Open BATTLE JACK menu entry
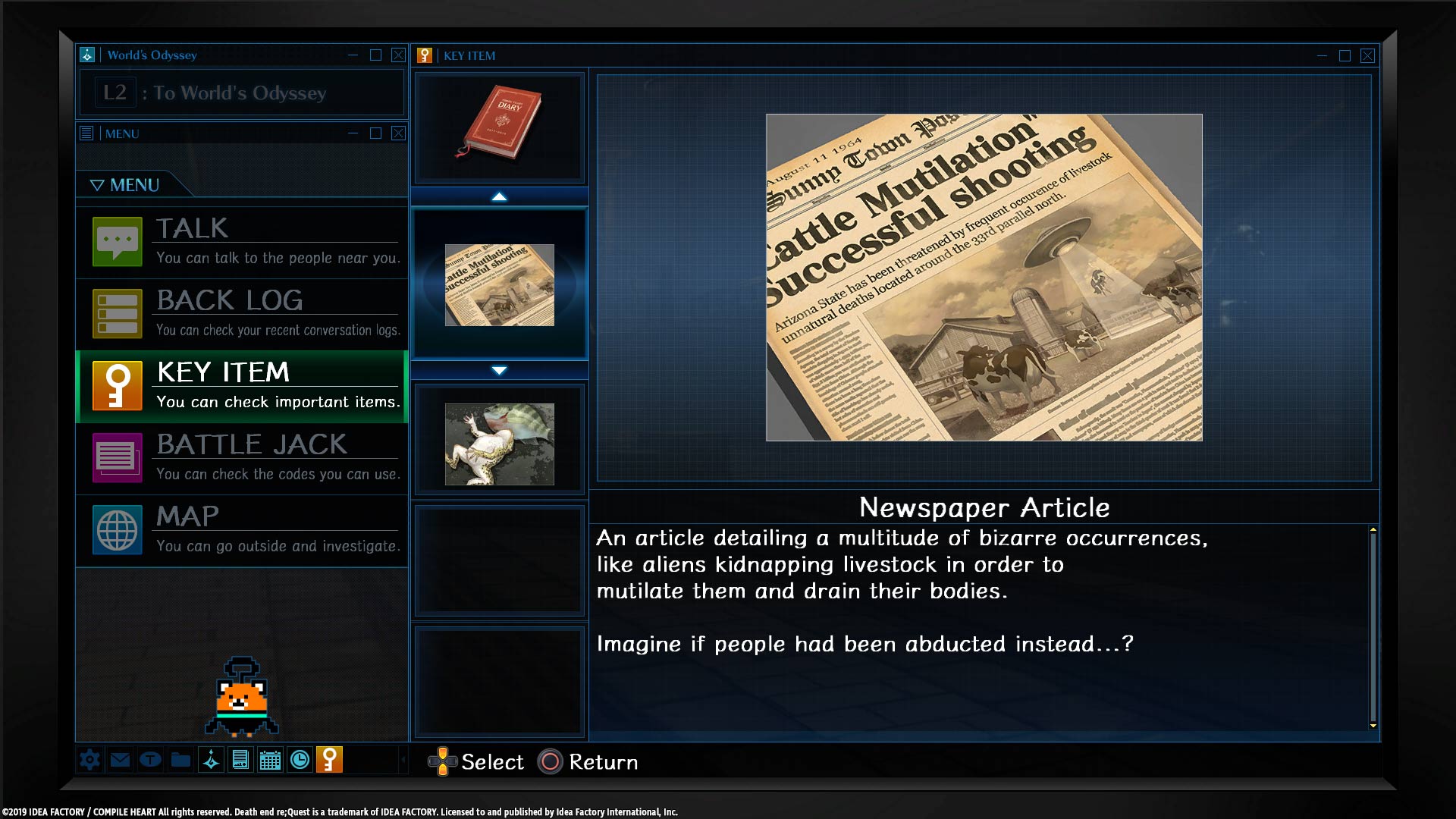1456x819 pixels. click(242, 458)
